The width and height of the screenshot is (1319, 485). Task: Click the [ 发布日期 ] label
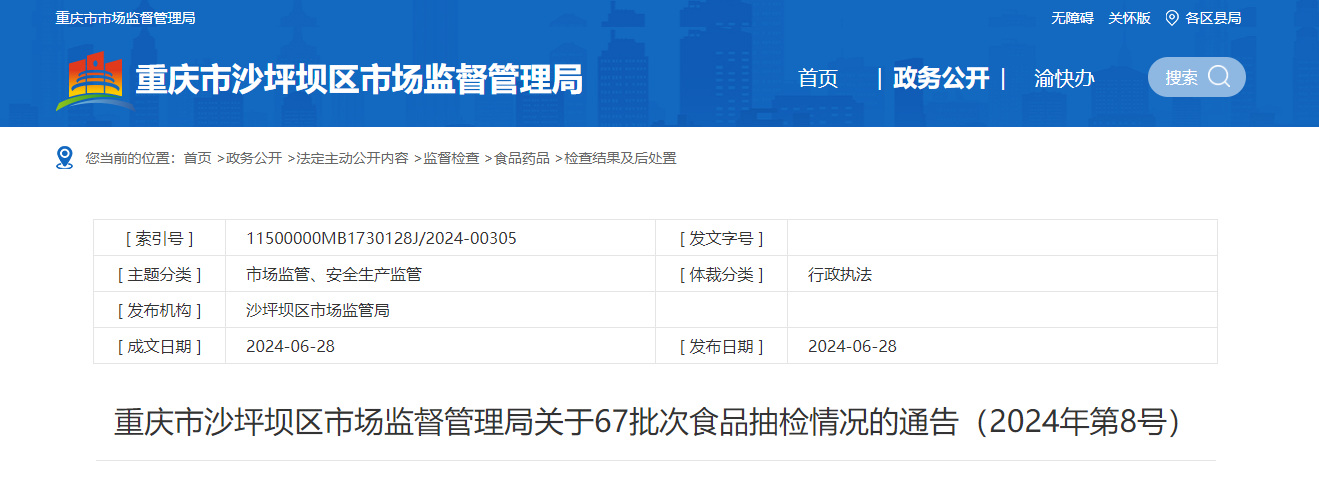721,346
